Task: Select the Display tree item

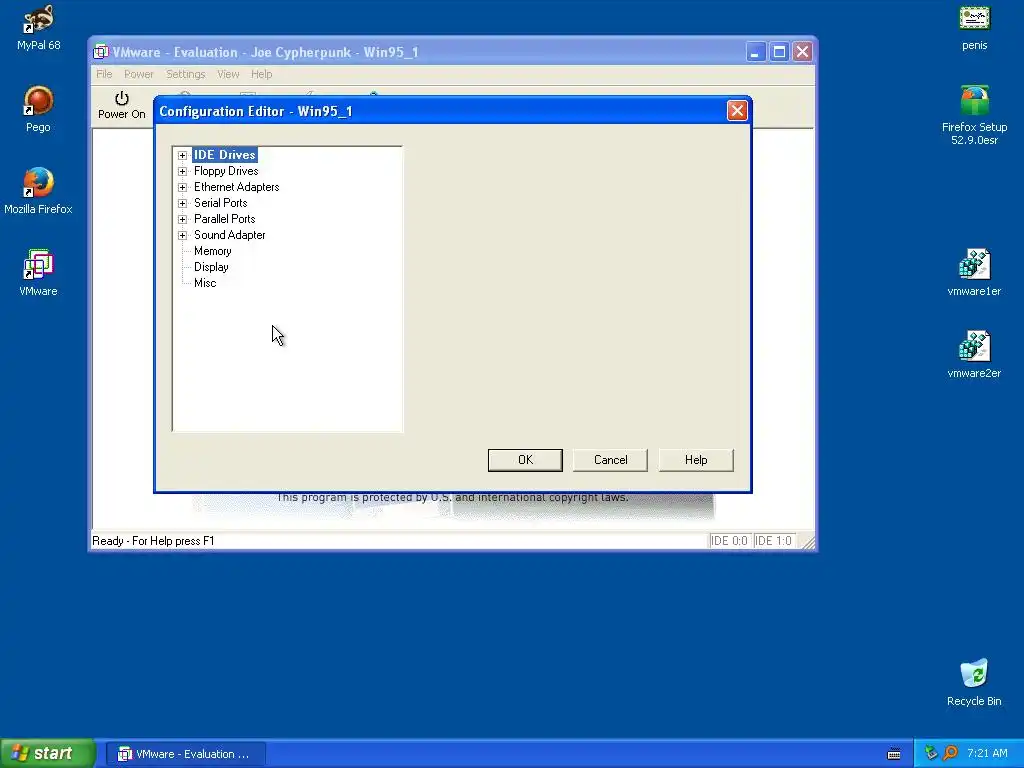Action: click(211, 267)
